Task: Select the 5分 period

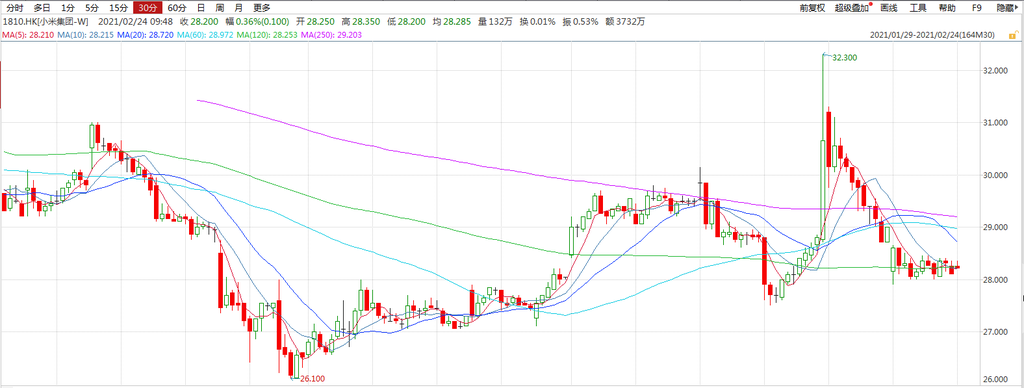Action: (x=92, y=8)
